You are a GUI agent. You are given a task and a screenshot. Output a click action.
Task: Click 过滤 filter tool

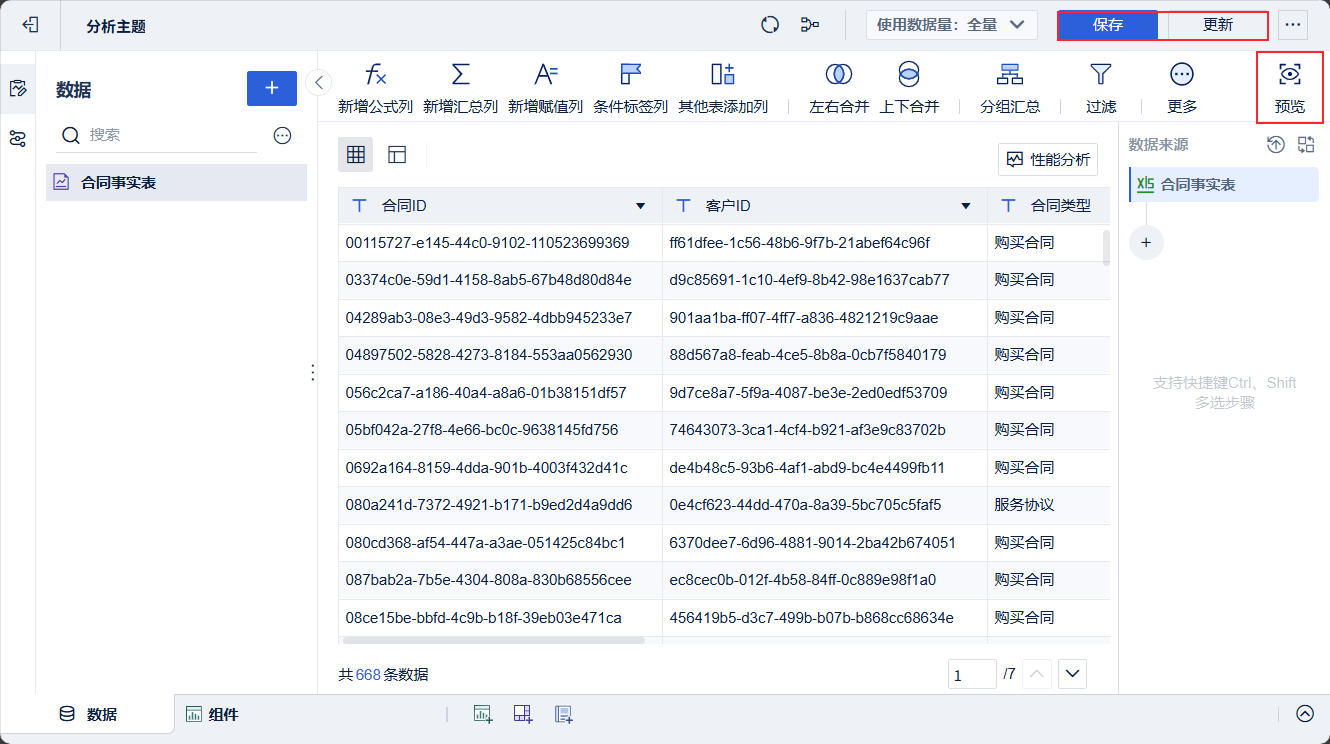click(x=1101, y=88)
